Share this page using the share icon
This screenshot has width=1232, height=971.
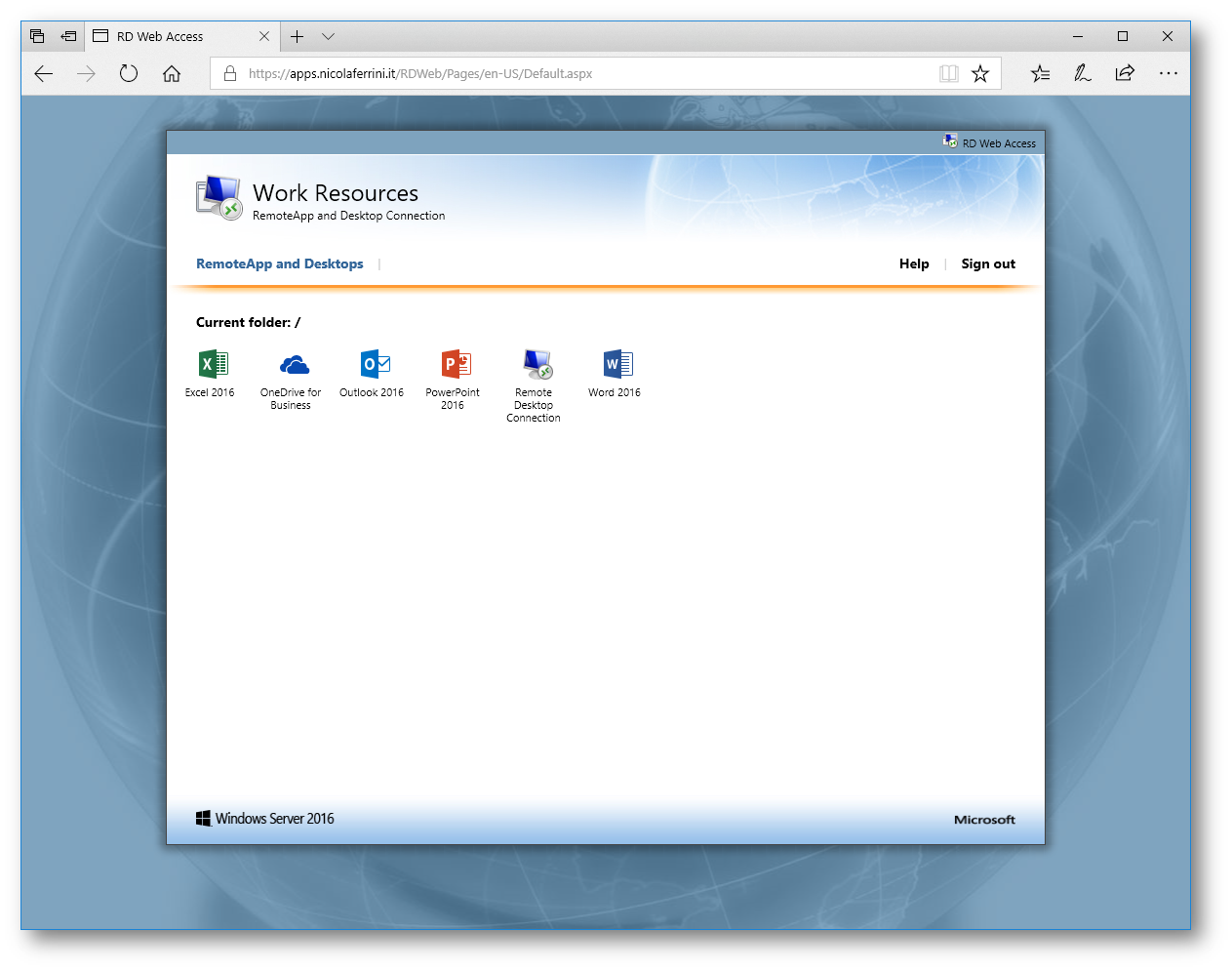[1125, 73]
